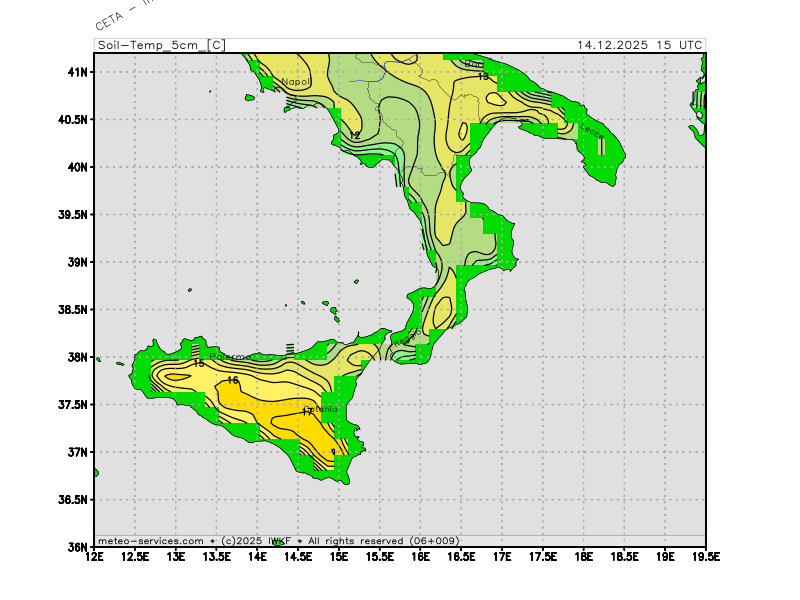Click the 12E longitude axis label

pyautogui.click(x=95, y=556)
